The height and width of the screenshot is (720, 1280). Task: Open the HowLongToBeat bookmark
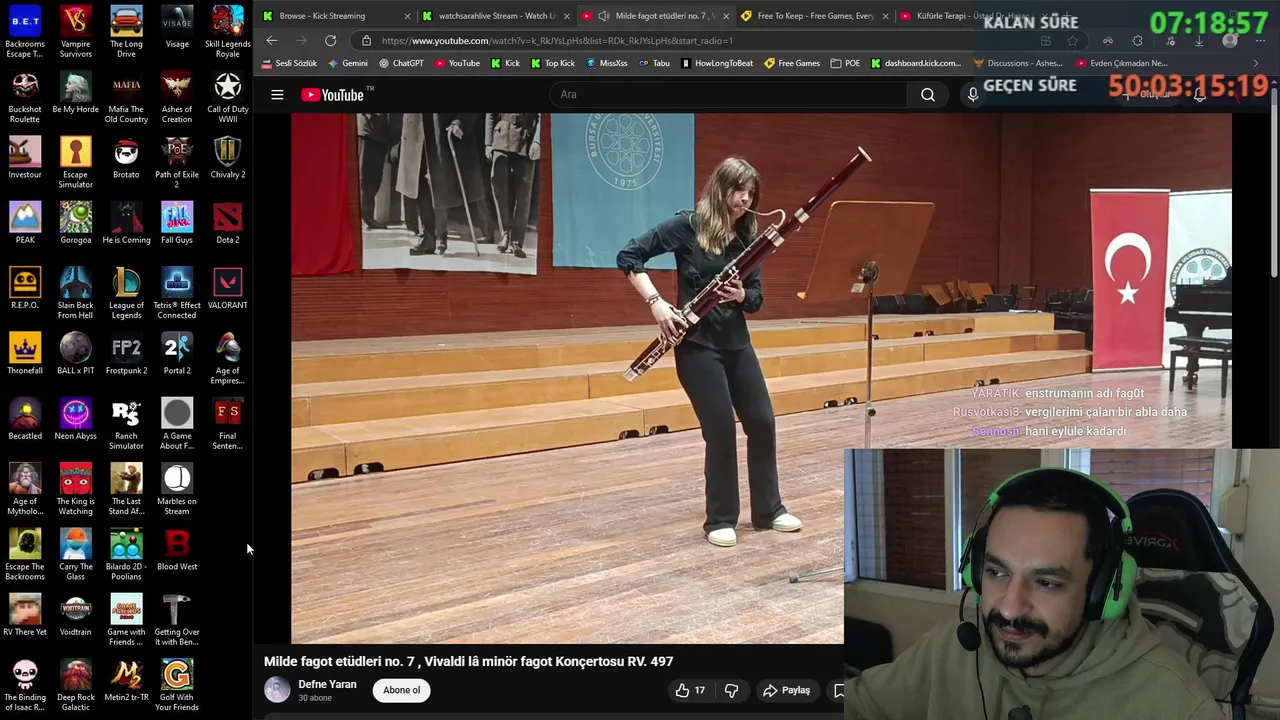click(x=717, y=63)
